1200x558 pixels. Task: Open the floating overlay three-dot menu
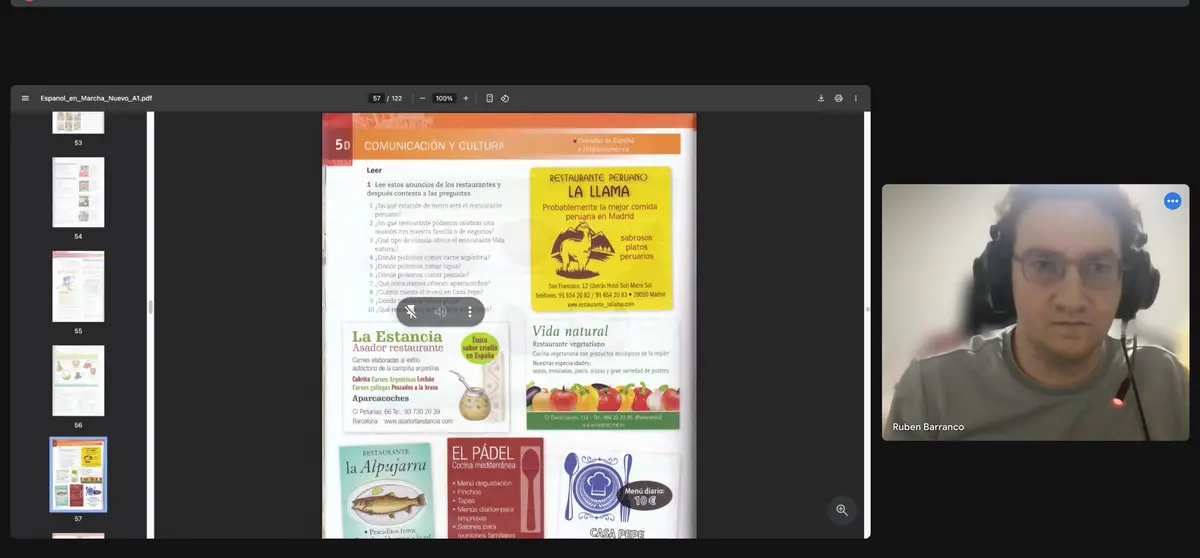[470, 312]
